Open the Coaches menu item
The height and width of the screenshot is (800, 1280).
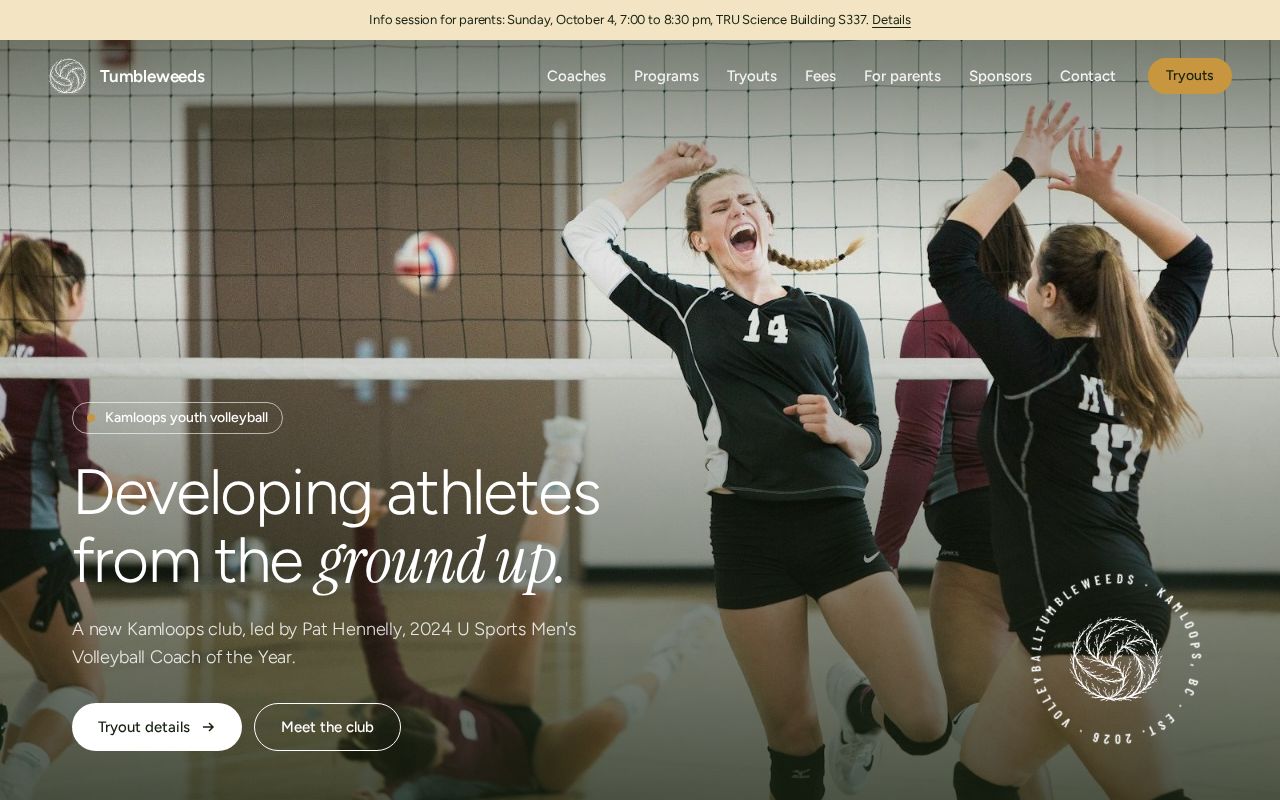point(576,76)
